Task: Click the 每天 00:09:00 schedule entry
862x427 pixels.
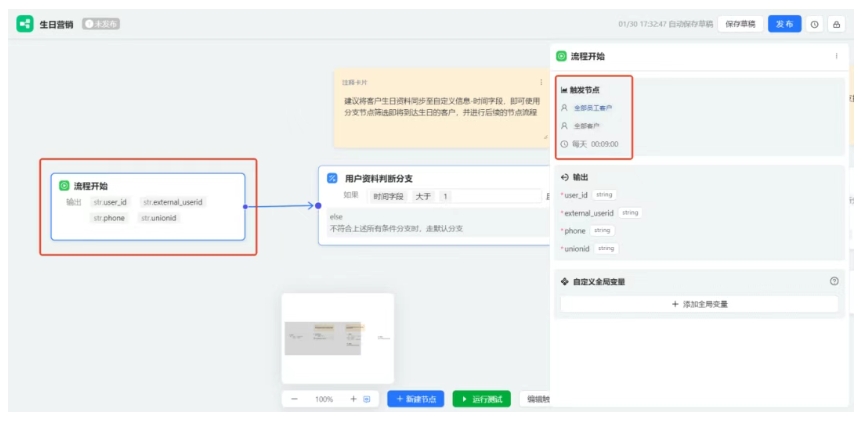Action: click(x=594, y=144)
